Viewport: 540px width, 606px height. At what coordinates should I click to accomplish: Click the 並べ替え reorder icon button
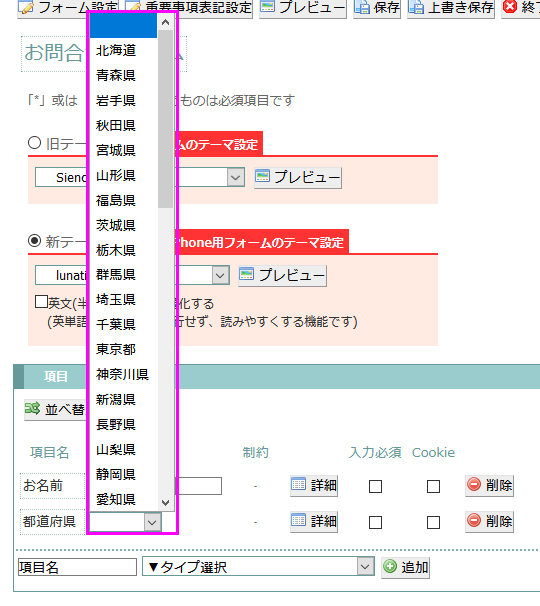click(55, 410)
